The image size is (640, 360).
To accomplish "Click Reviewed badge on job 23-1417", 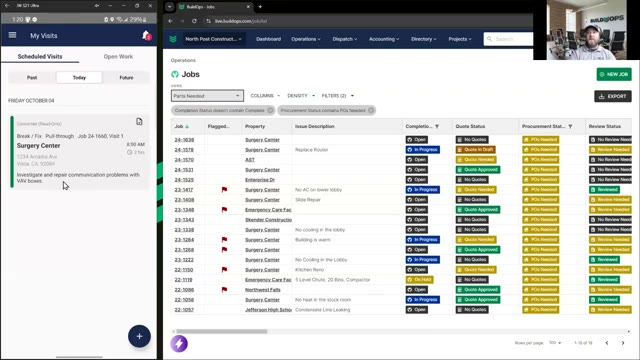I will (x=604, y=190).
